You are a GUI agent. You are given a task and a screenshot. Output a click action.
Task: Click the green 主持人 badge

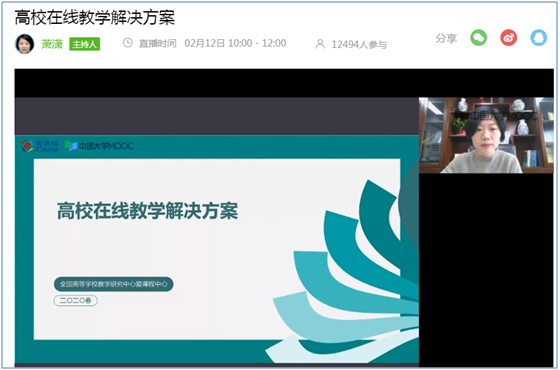84,44
